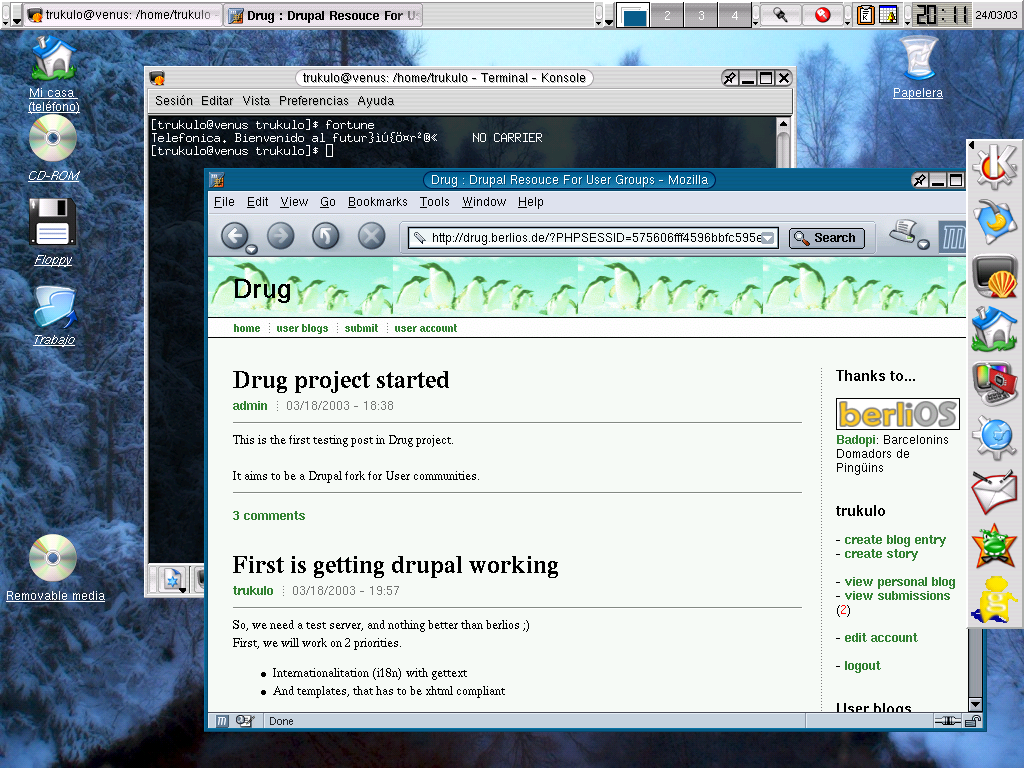Click the trukulo author link
Image resolution: width=1024 pixels, height=768 pixels.
(x=253, y=590)
